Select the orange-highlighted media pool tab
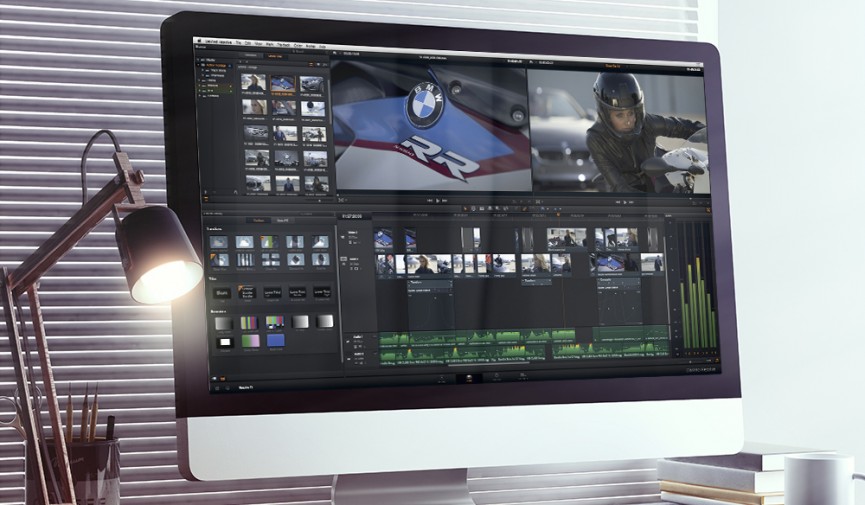 click(275, 56)
